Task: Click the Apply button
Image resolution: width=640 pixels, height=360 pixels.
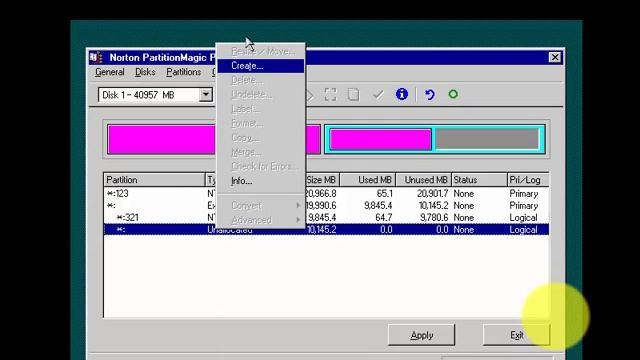Action: click(x=421, y=335)
